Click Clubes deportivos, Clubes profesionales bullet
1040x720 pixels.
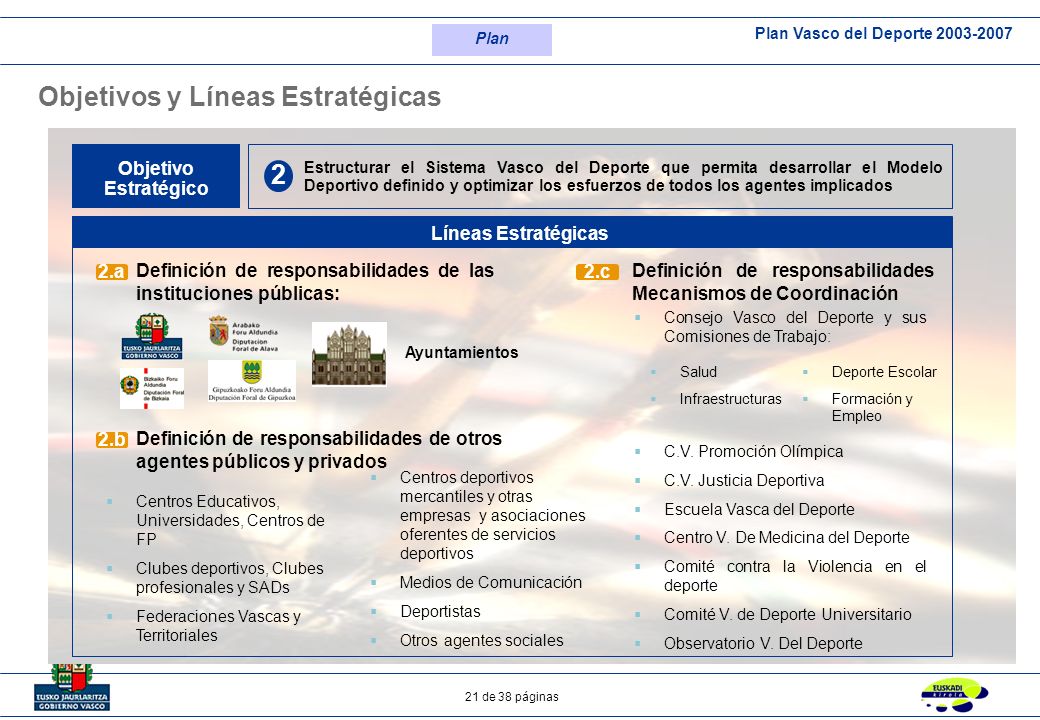click(x=229, y=577)
